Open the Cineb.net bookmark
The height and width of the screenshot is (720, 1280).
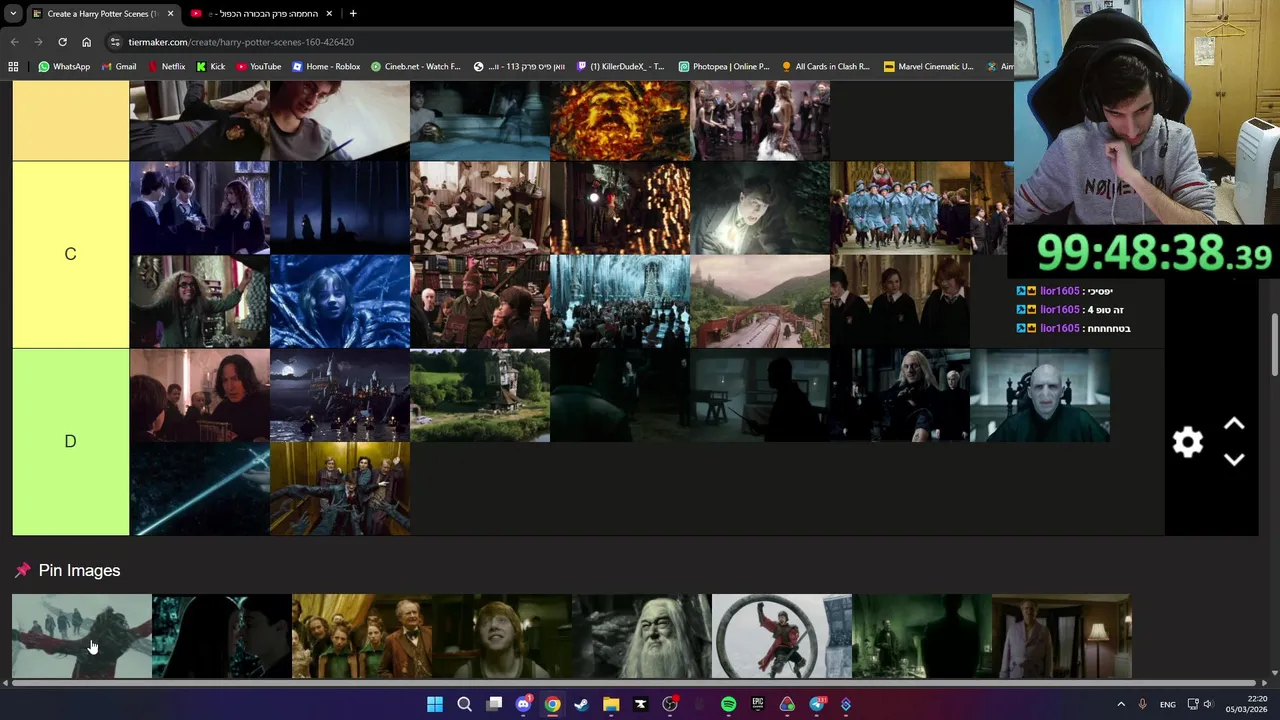(x=415, y=67)
